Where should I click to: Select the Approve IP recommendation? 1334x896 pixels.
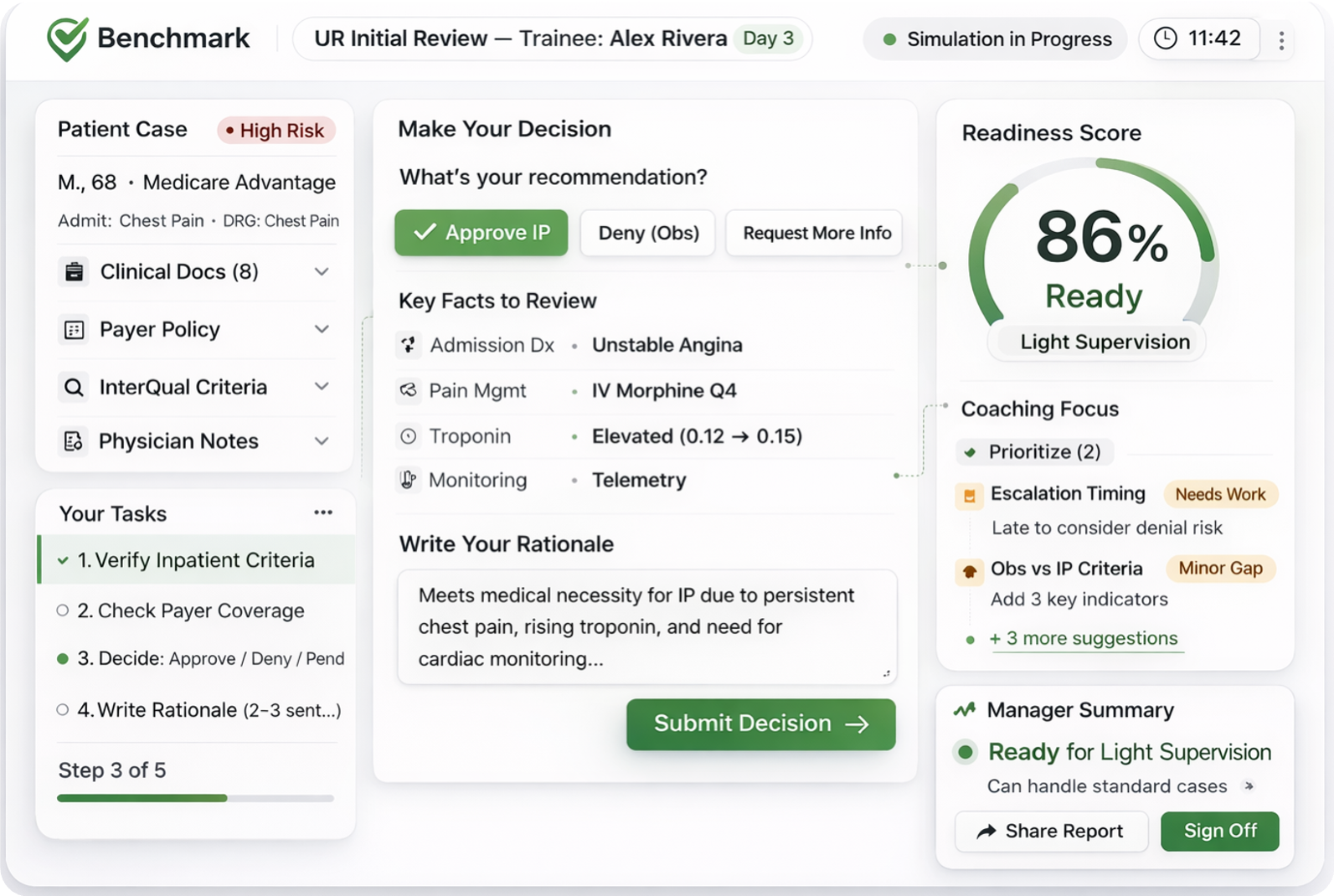point(482,233)
